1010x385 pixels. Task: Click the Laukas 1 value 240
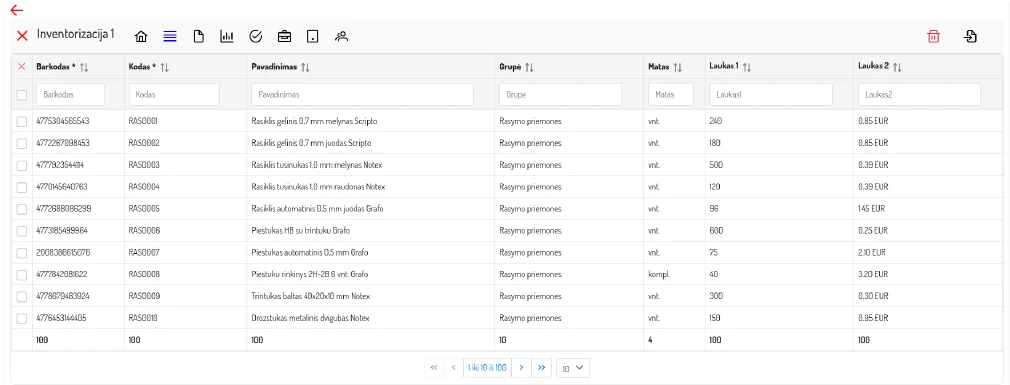(716, 121)
